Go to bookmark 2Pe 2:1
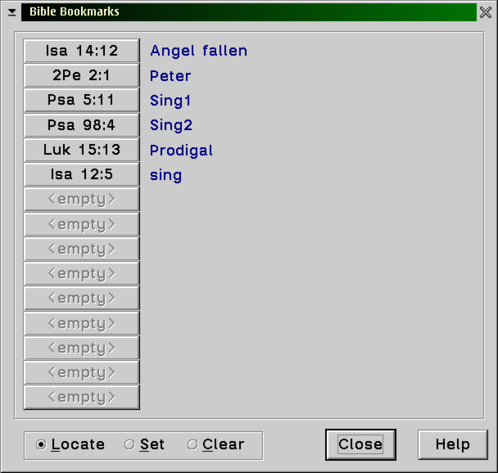The width and height of the screenshot is (498, 473). pyautogui.click(x=82, y=75)
